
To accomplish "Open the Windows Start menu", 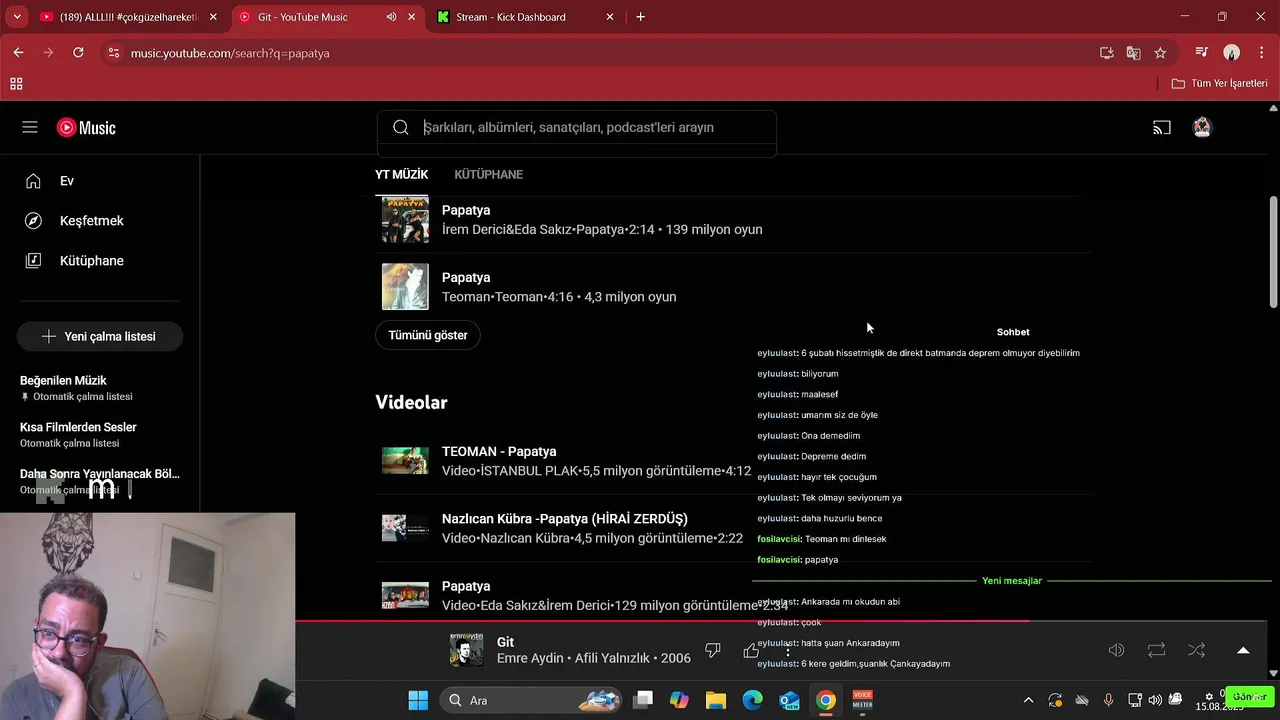I will click(x=418, y=700).
